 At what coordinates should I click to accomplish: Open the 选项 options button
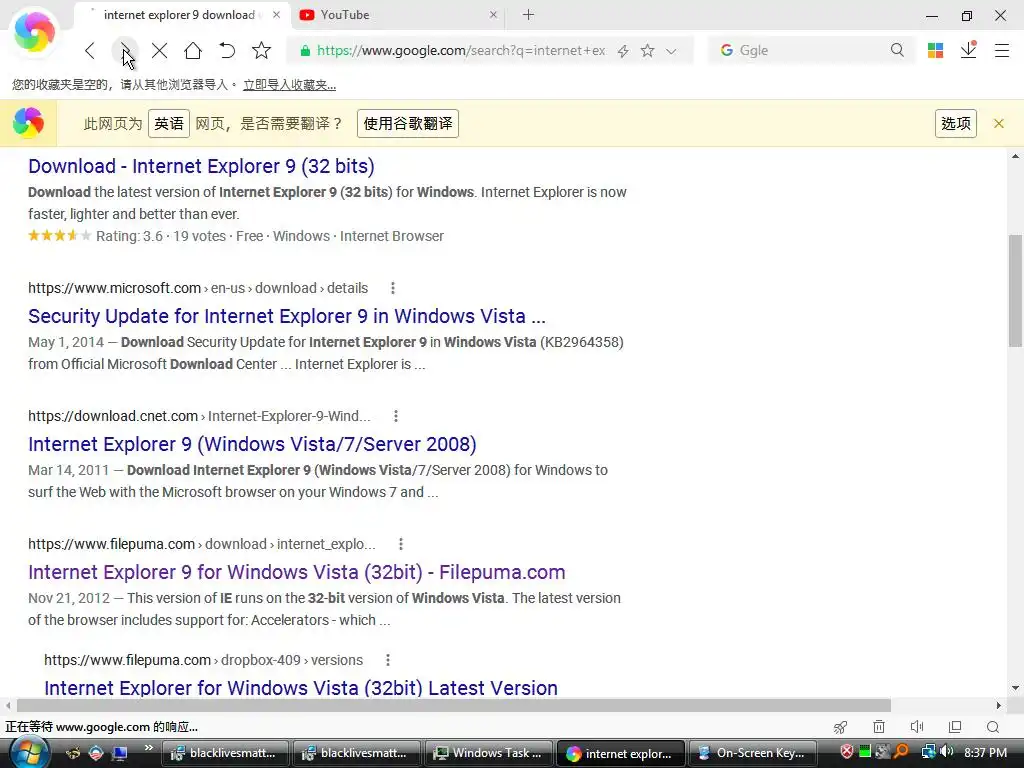pyautogui.click(x=956, y=123)
